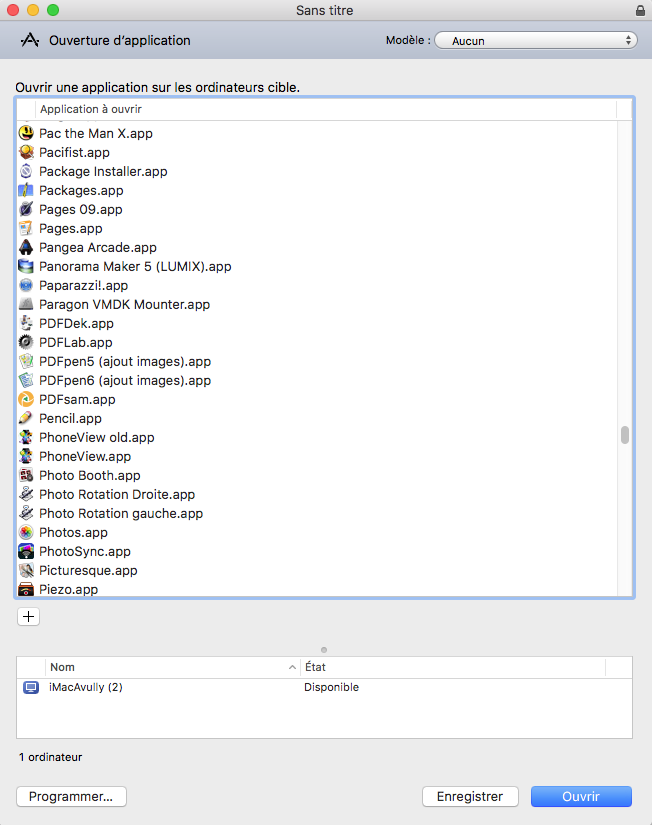The width and height of the screenshot is (652, 825).
Task: Select Pangea Arcade.app name
Action: 98,247
